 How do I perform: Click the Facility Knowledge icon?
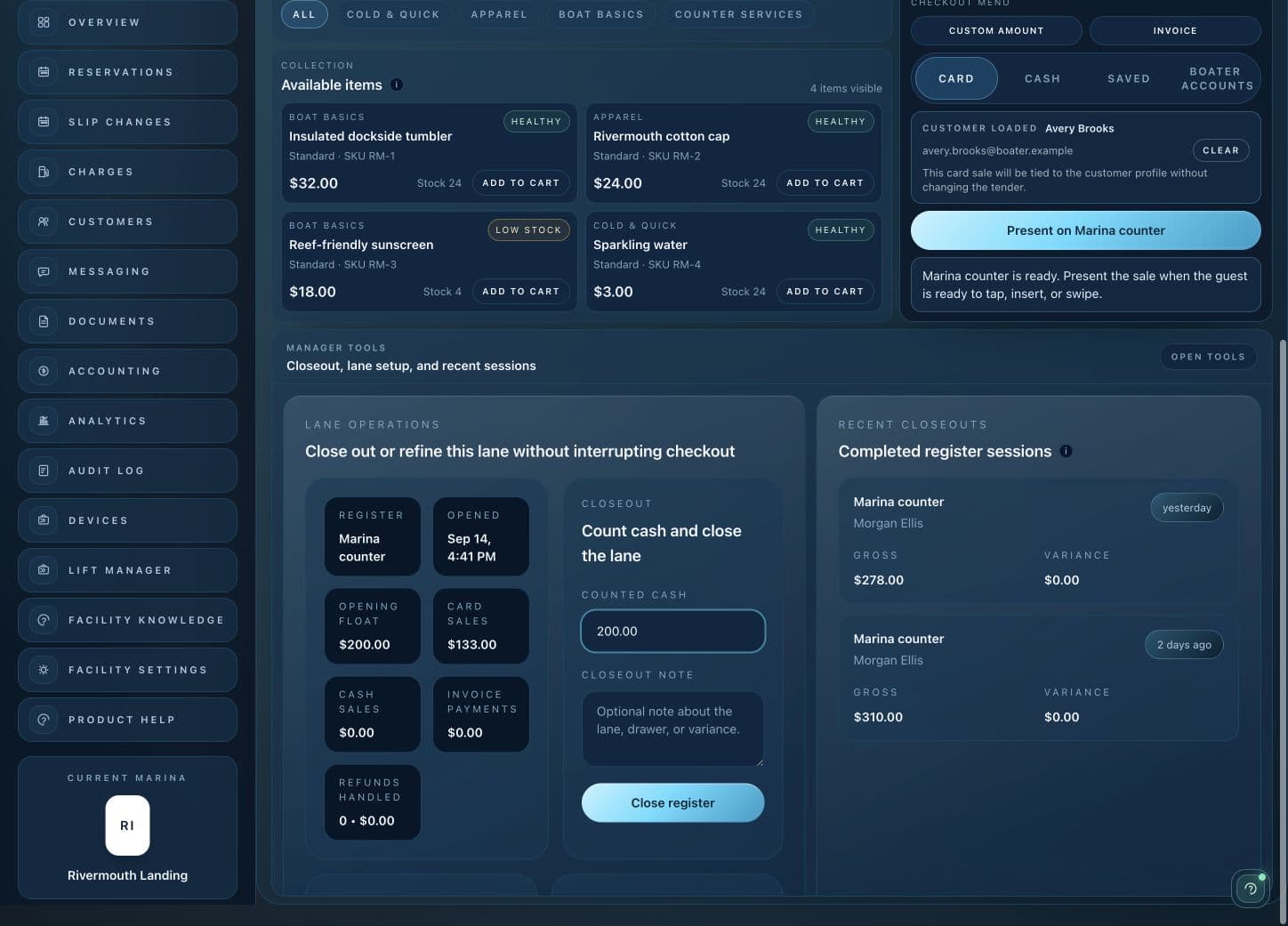pos(43,620)
